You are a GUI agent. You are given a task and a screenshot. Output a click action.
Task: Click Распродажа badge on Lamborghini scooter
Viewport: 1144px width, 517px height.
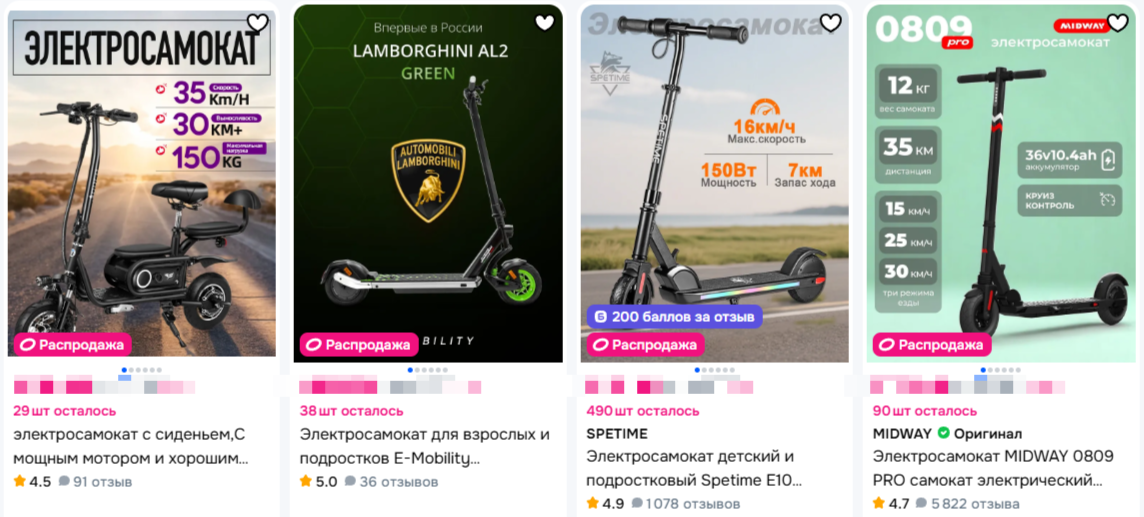coord(359,345)
